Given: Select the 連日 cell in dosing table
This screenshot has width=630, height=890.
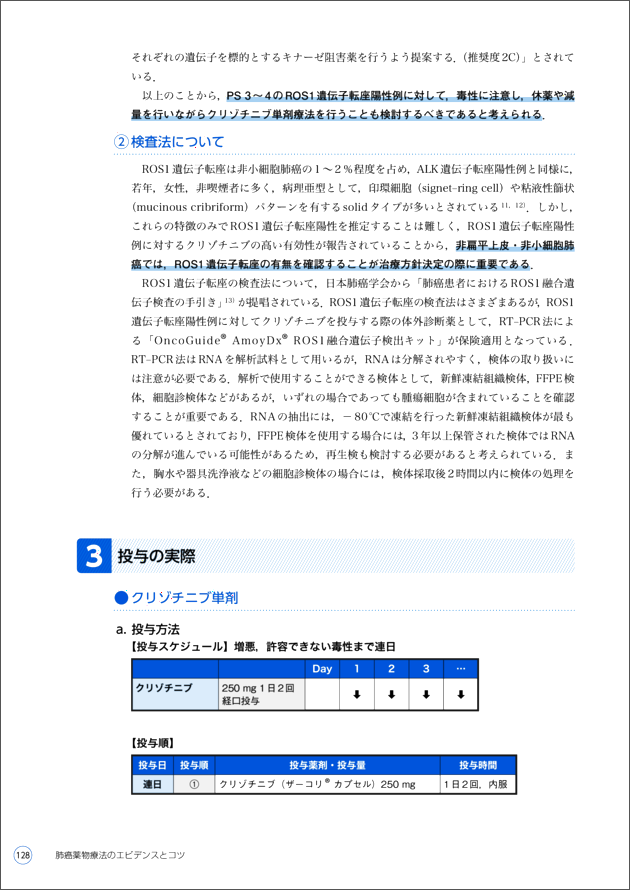Looking at the screenshot, I should (152, 785).
